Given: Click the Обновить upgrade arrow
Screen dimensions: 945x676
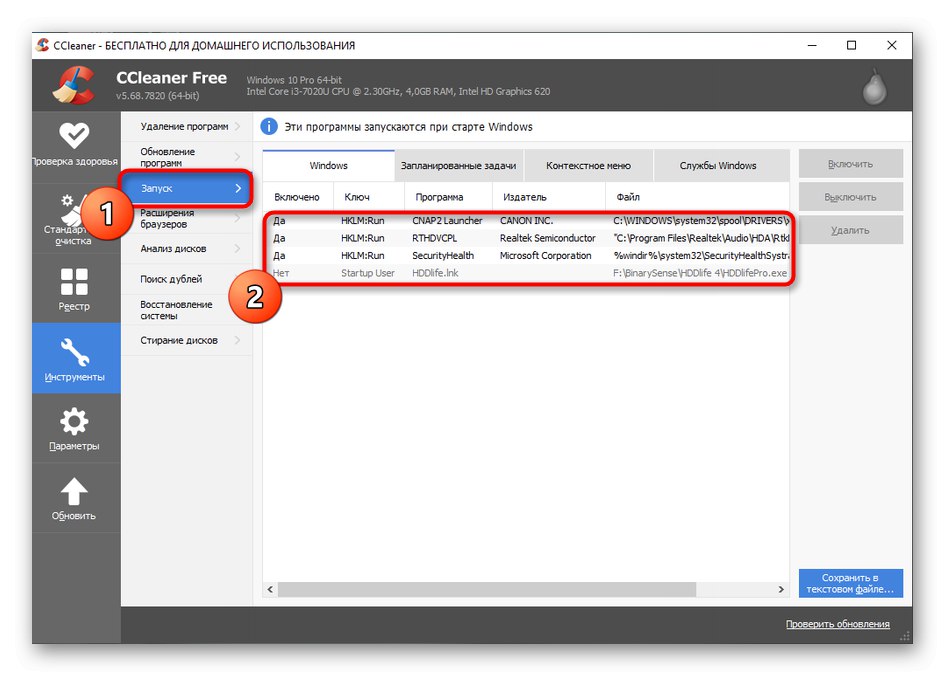Looking at the screenshot, I should tap(74, 491).
